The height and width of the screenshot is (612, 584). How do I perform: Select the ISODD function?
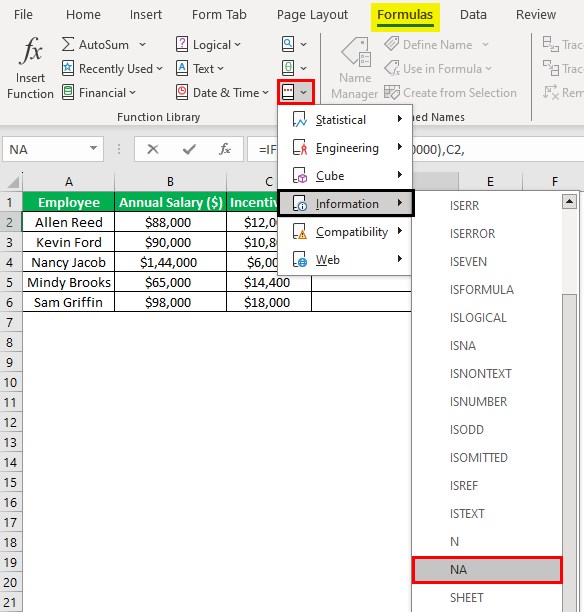point(487,430)
